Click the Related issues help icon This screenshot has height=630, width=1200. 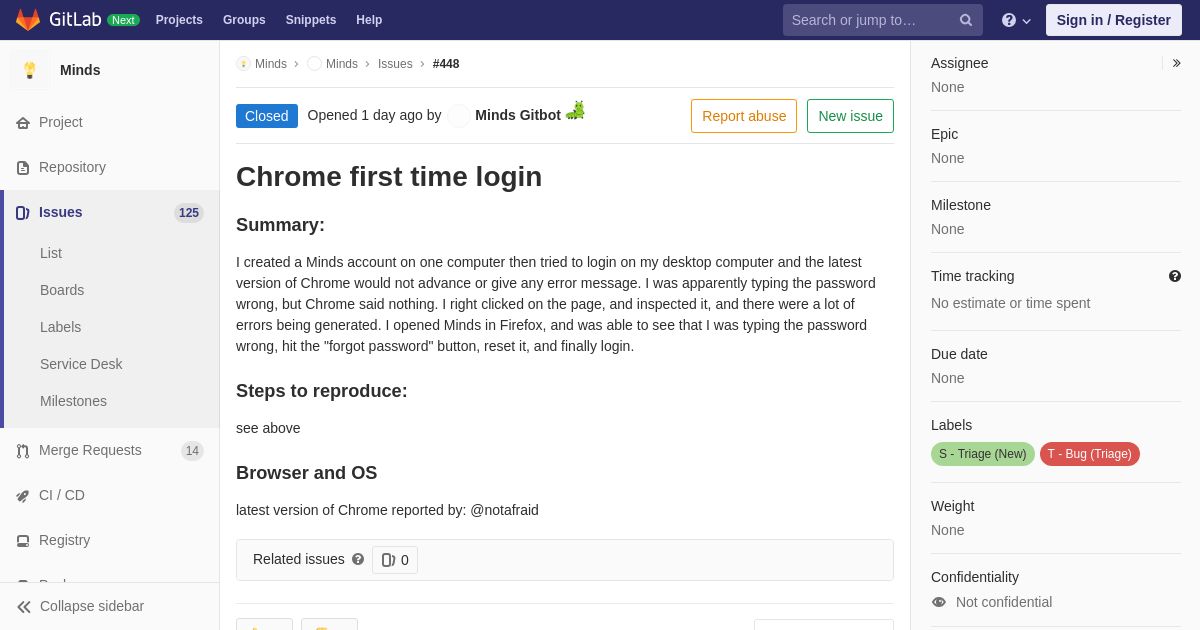358,559
